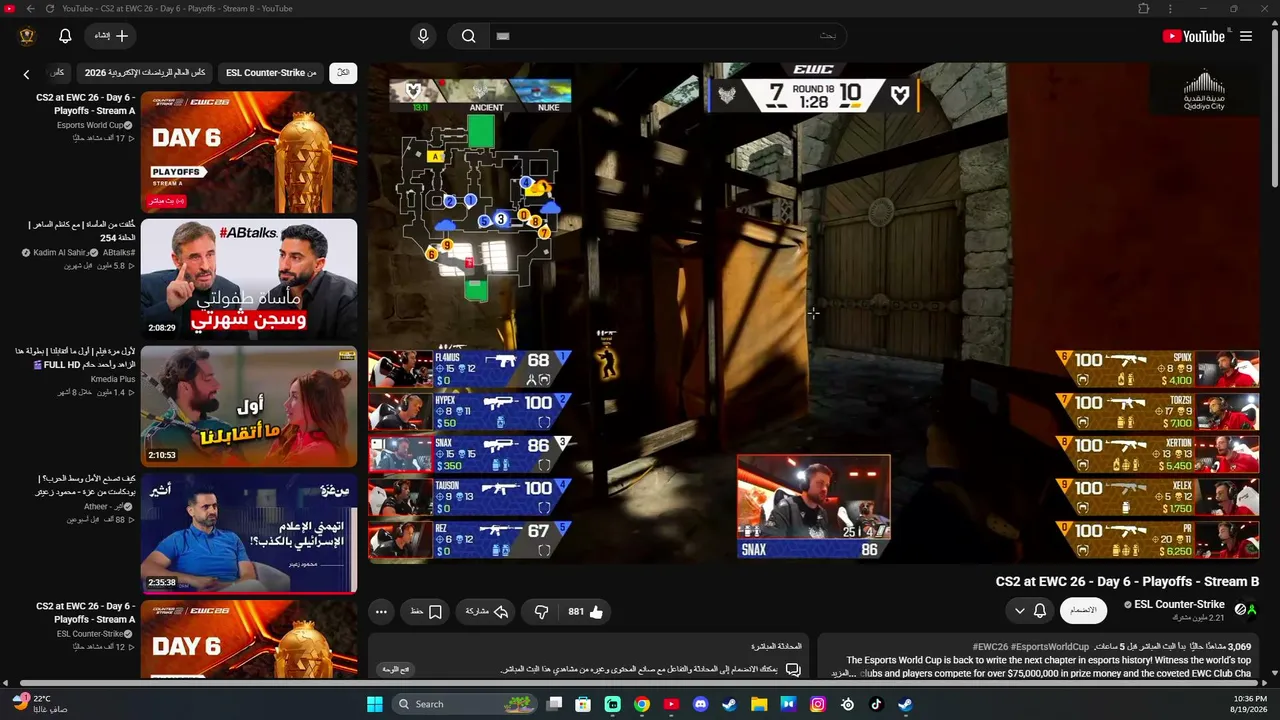Open the Windows Start menu
Viewport: 1280px width, 720px height.
(x=375, y=704)
